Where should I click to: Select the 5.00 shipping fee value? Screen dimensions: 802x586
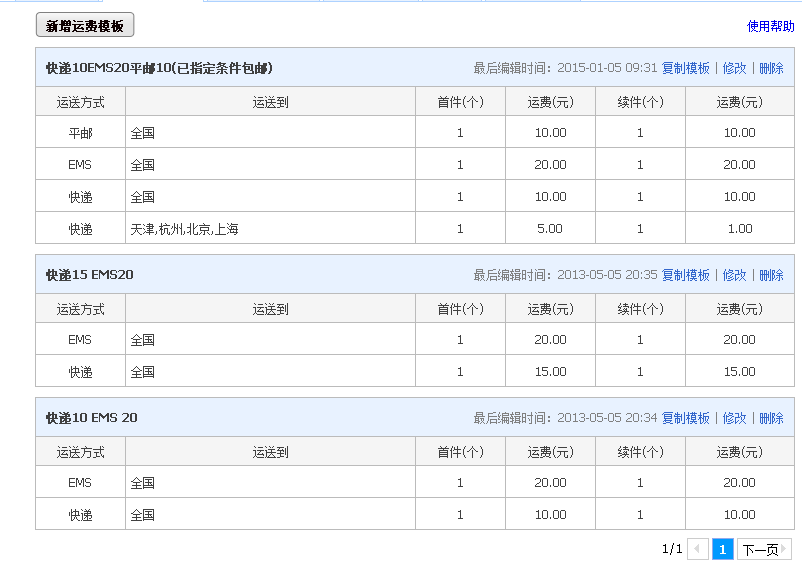point(550,229)
